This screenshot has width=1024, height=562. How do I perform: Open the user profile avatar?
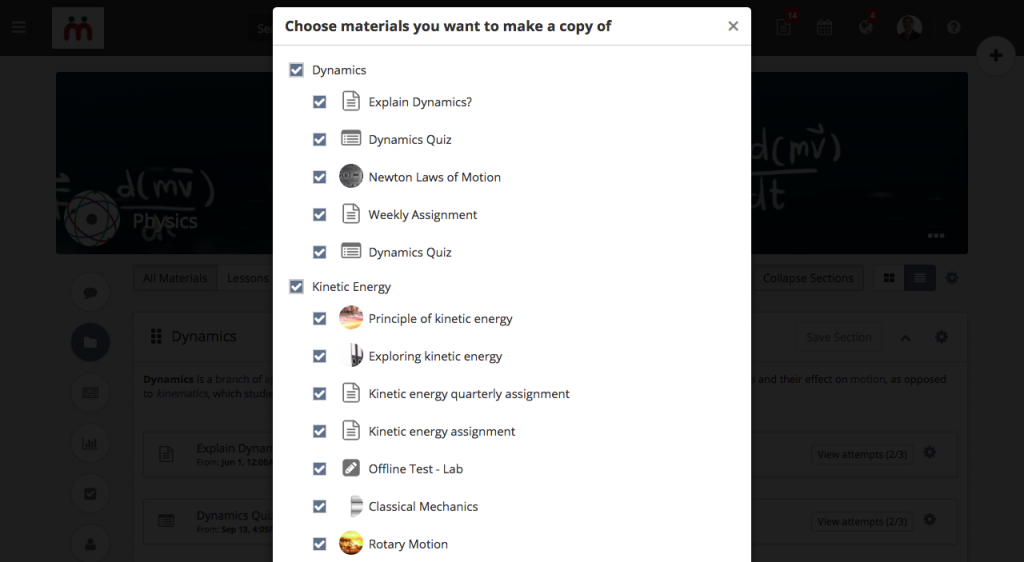point(909,27)
